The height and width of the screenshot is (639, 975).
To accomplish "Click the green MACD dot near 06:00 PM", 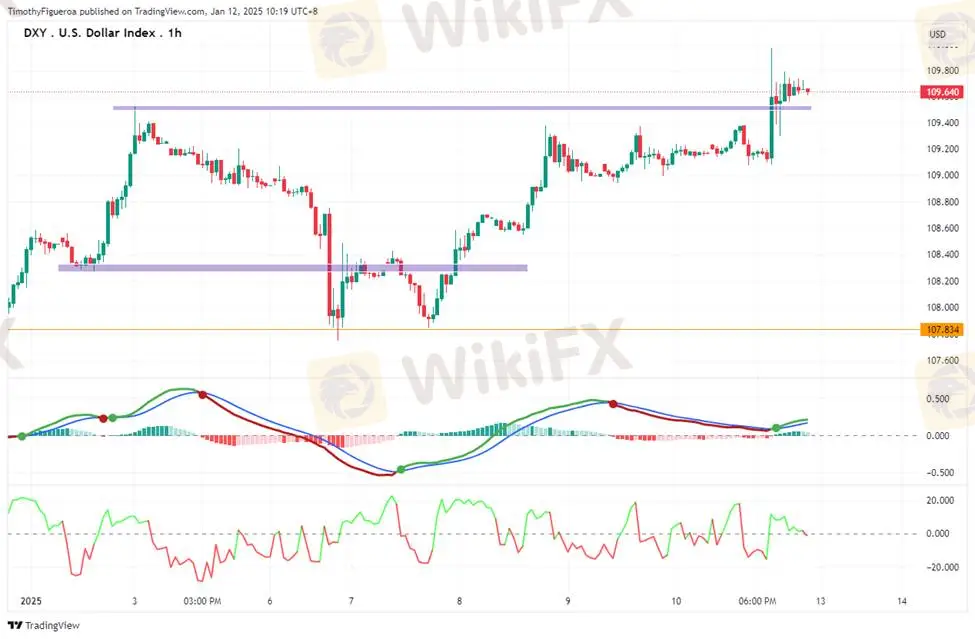I will coord(776,428).
